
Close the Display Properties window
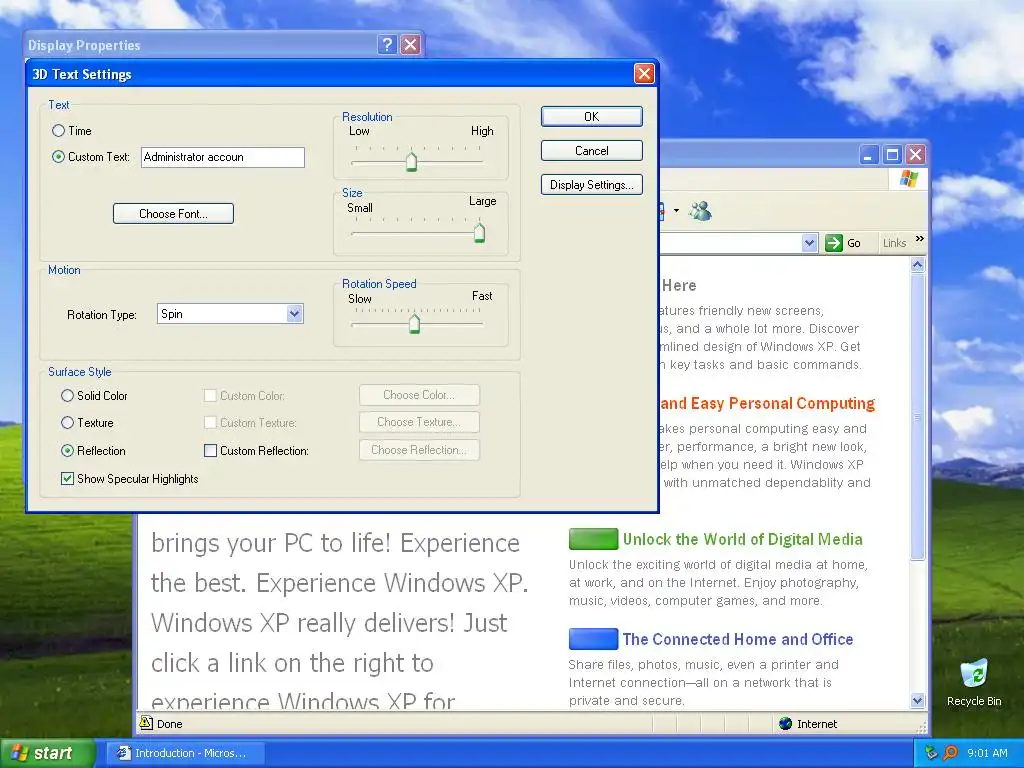click(411, 44)
